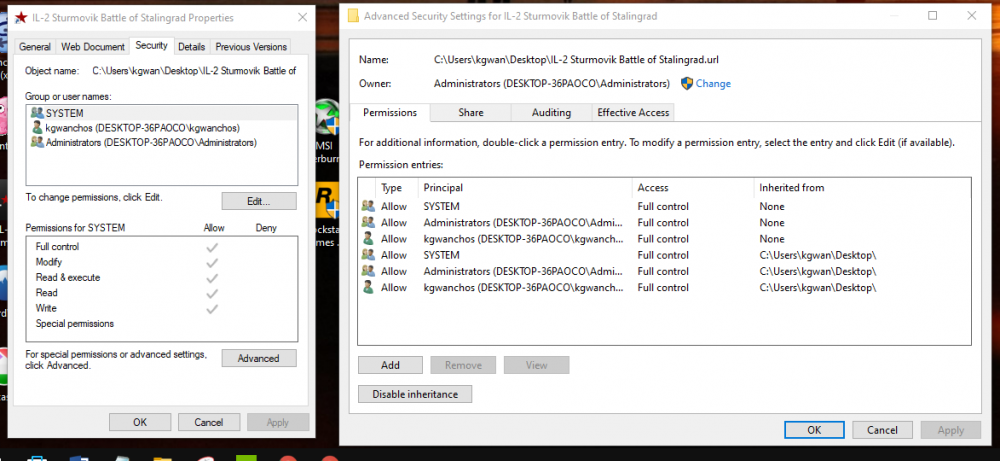Click the shield icon beside the Change link
1000x461 pixels.
(x=687, y=84)
